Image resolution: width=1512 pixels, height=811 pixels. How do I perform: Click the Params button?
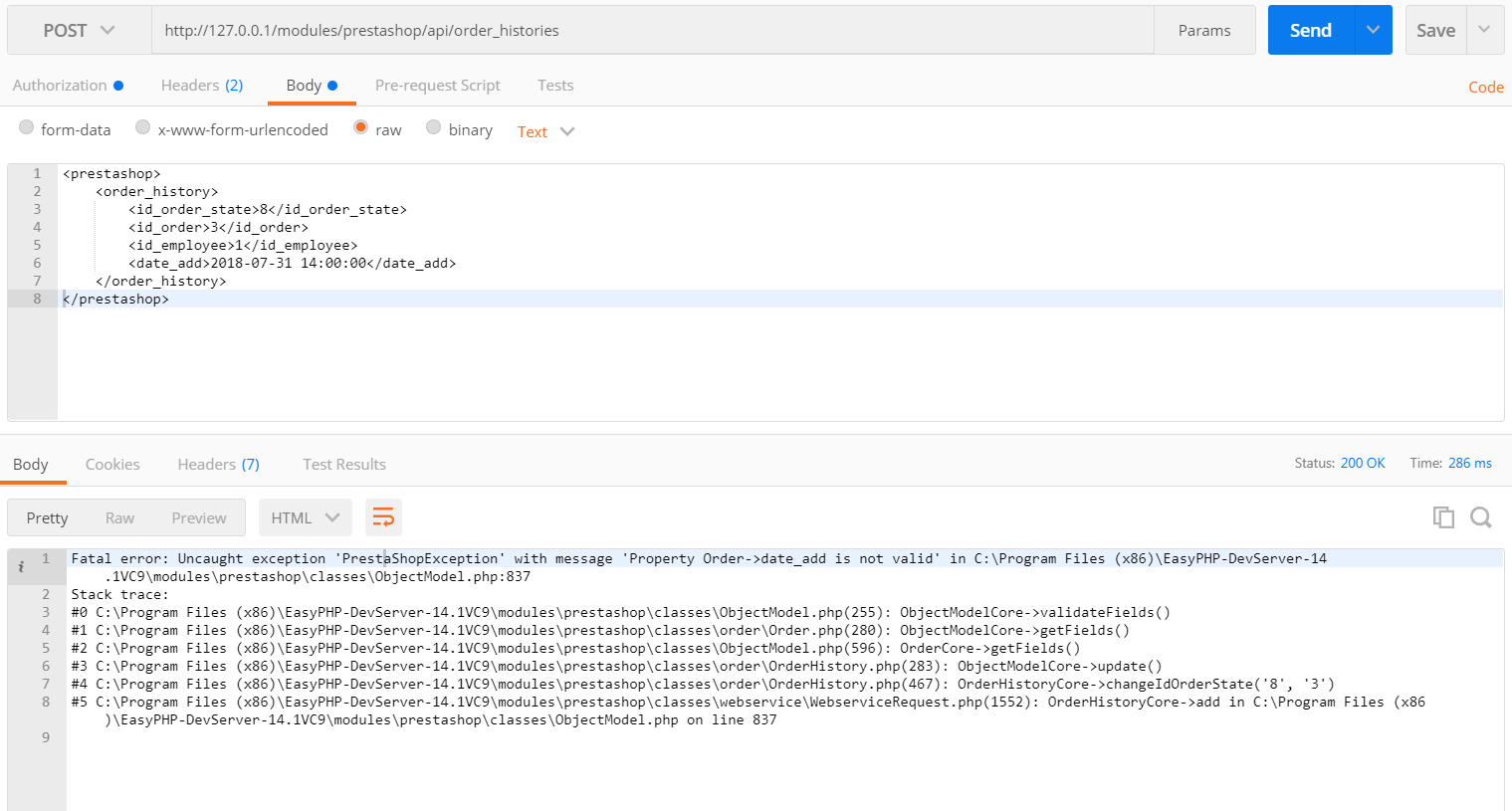point(1203,31)
